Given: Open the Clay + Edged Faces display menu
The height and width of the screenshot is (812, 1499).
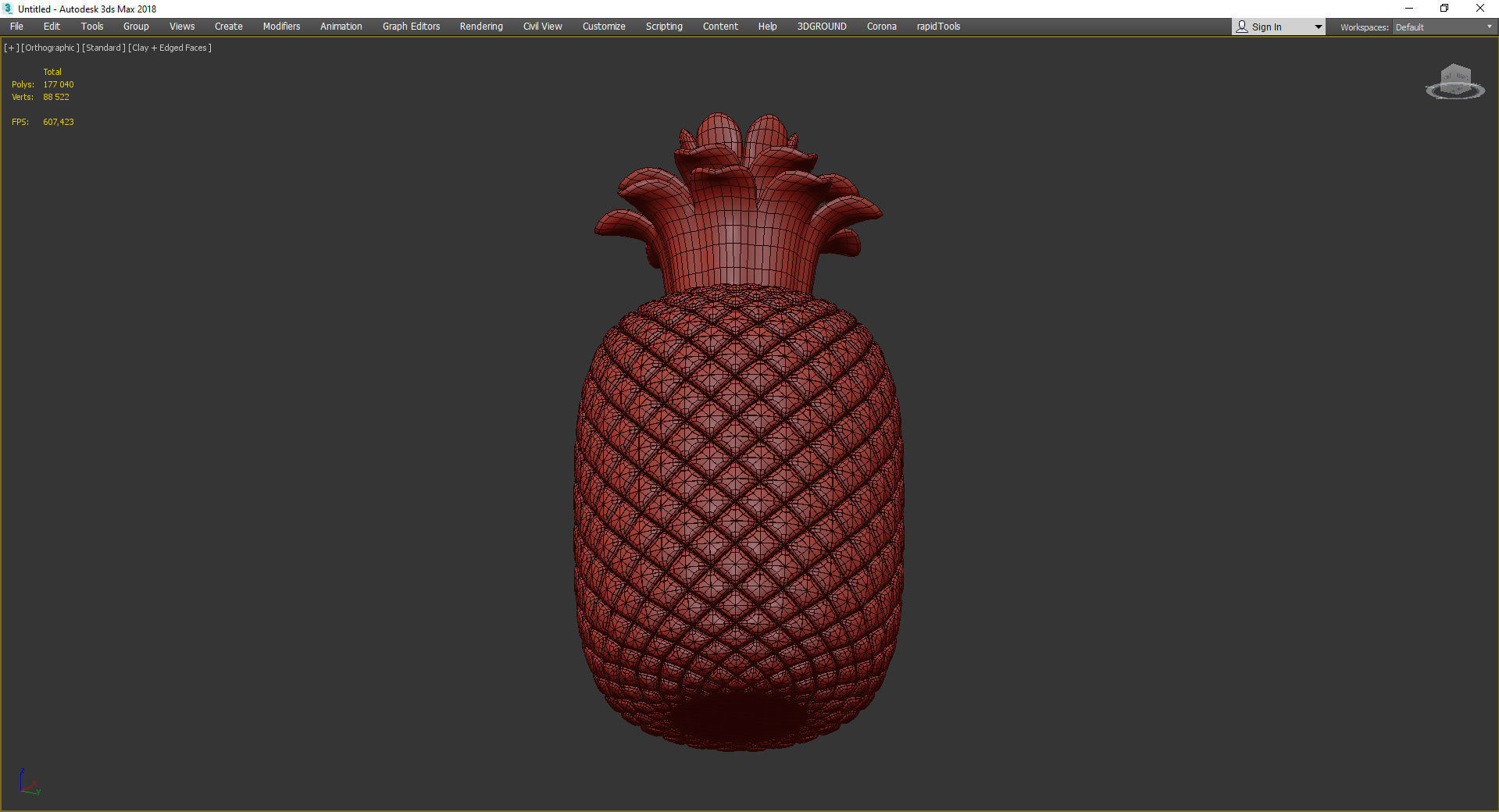Looking at the screenshot, I should pyautogui.click(x=169, y=48).
